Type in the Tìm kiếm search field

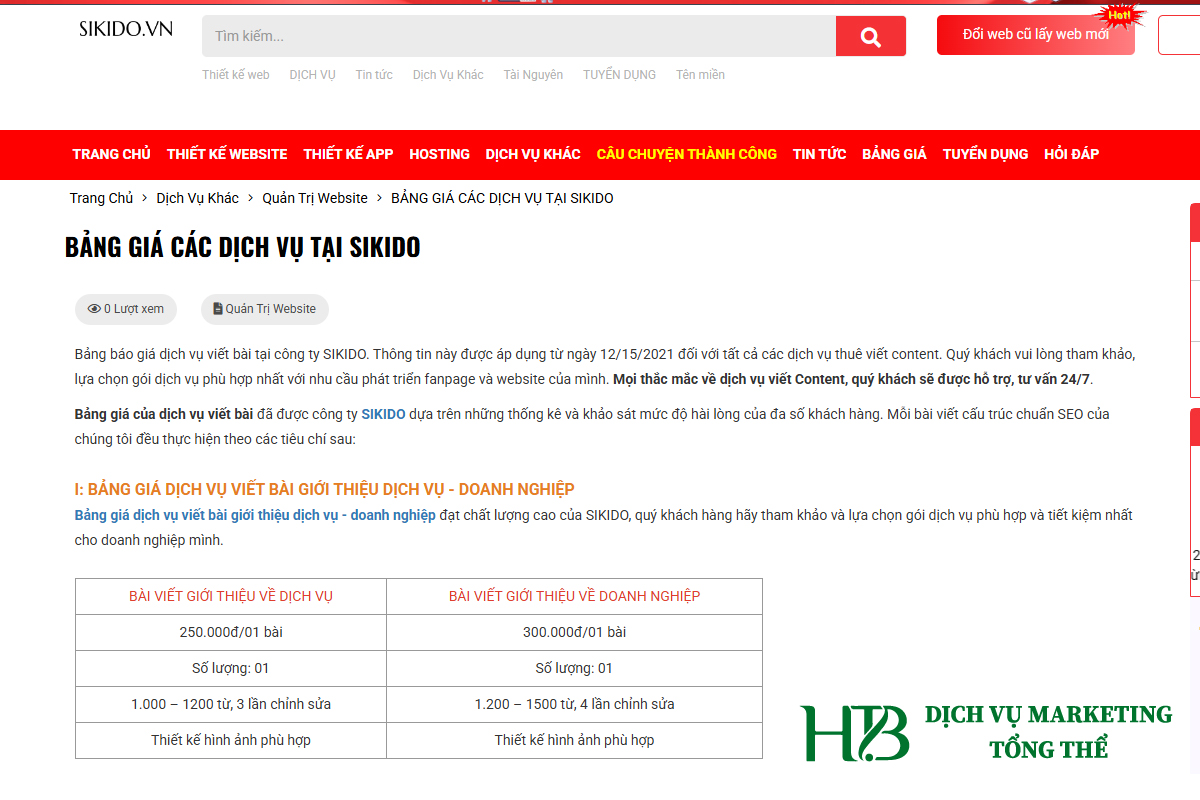518,37
